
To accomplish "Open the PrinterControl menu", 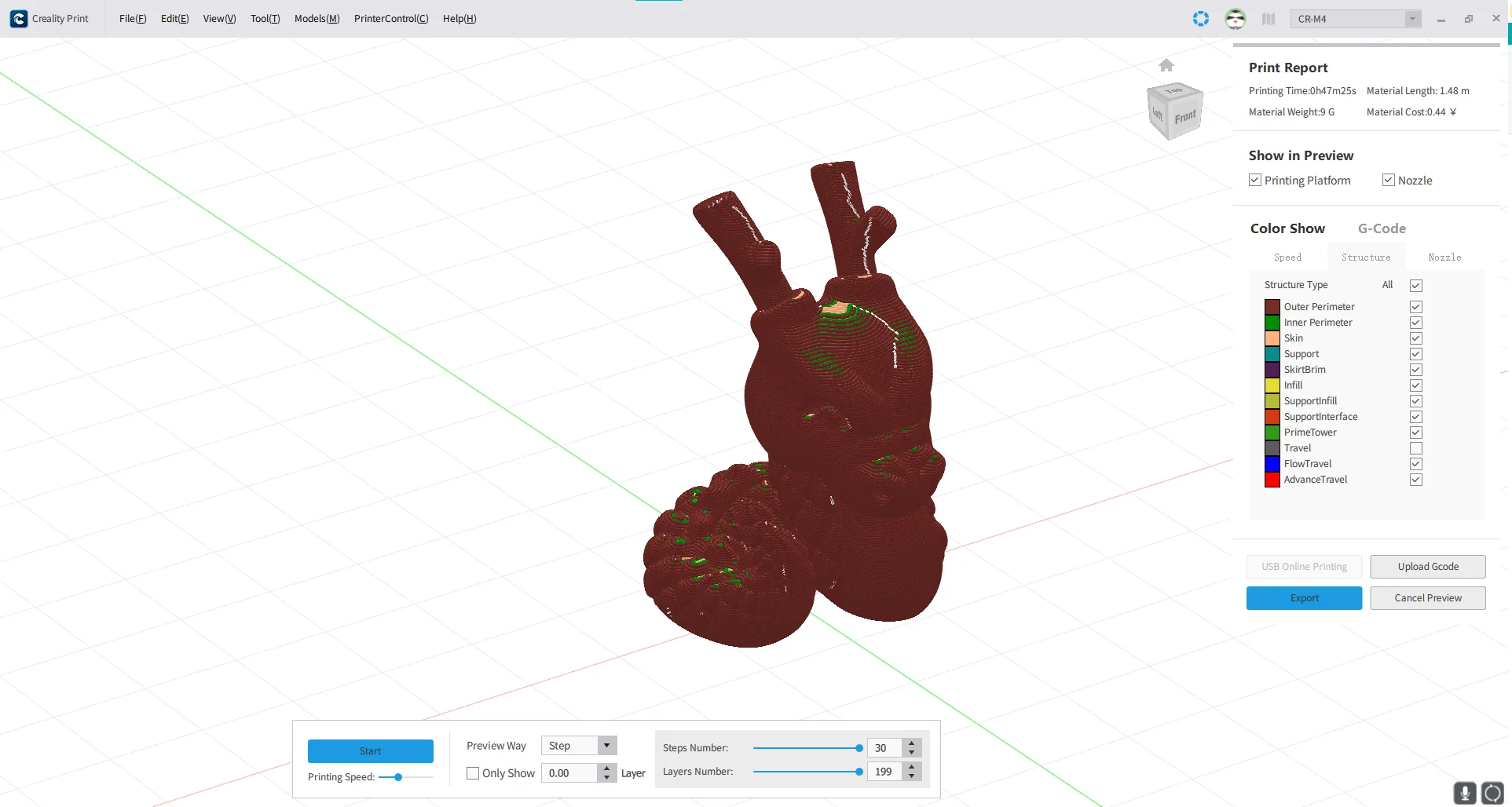I will [x=390, y=19].
